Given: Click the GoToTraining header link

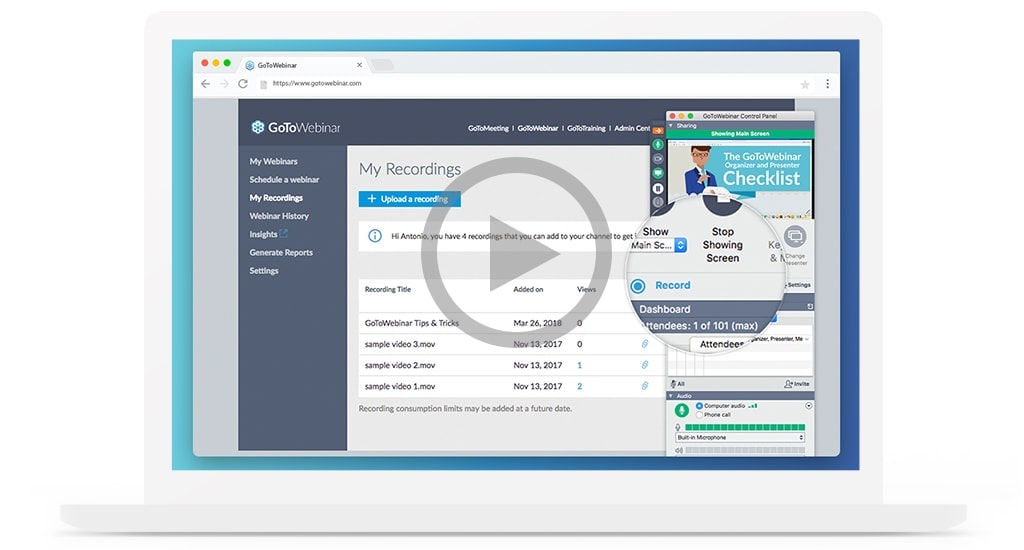Looking at the screenshot, I should pyautogui.click(x=586, y=128).
